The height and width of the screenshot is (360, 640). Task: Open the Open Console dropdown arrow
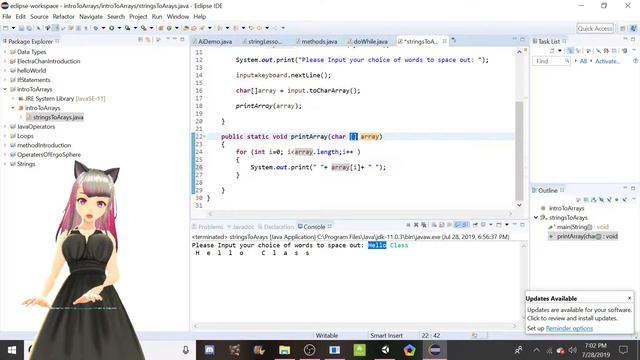click(507, 225)
